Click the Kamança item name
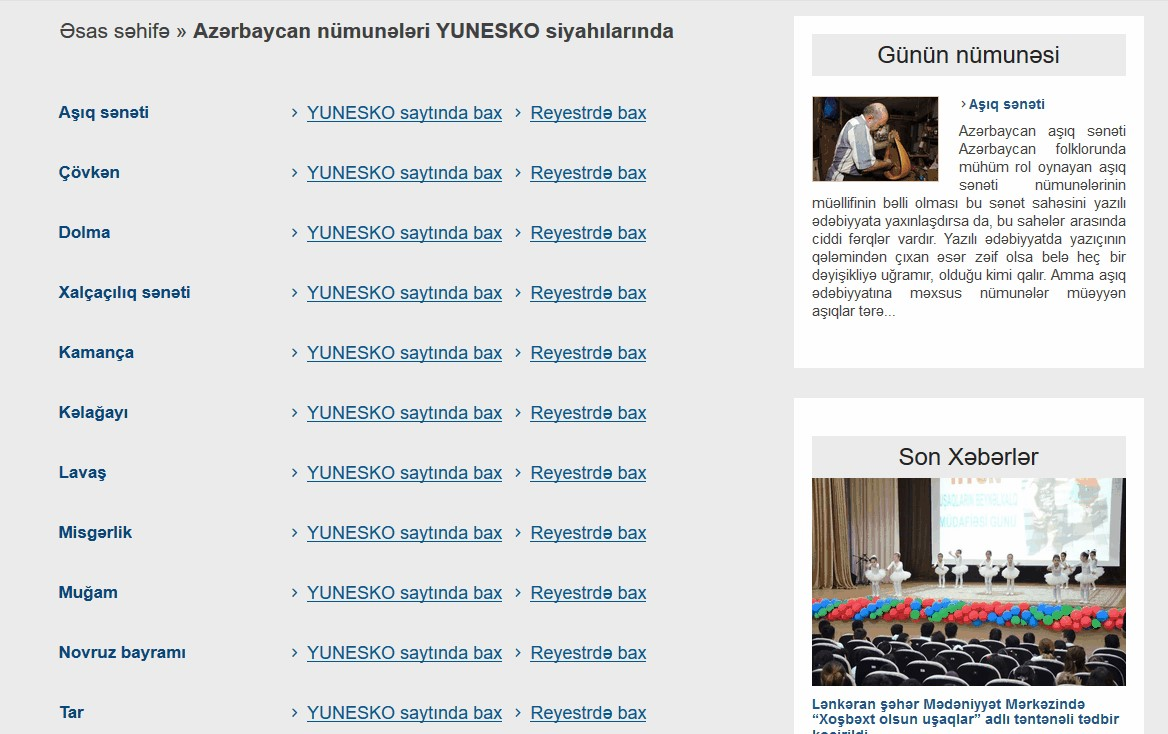This screenshot has height=734, width=1168. (x=96, y=353)
